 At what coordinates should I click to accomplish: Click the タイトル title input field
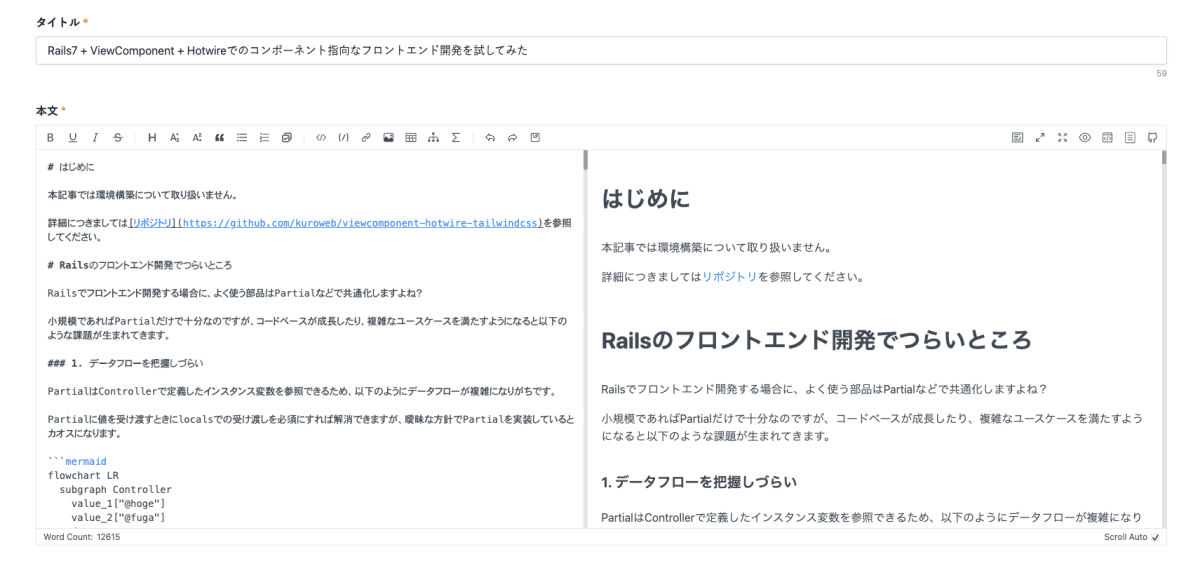coord(601,51)
